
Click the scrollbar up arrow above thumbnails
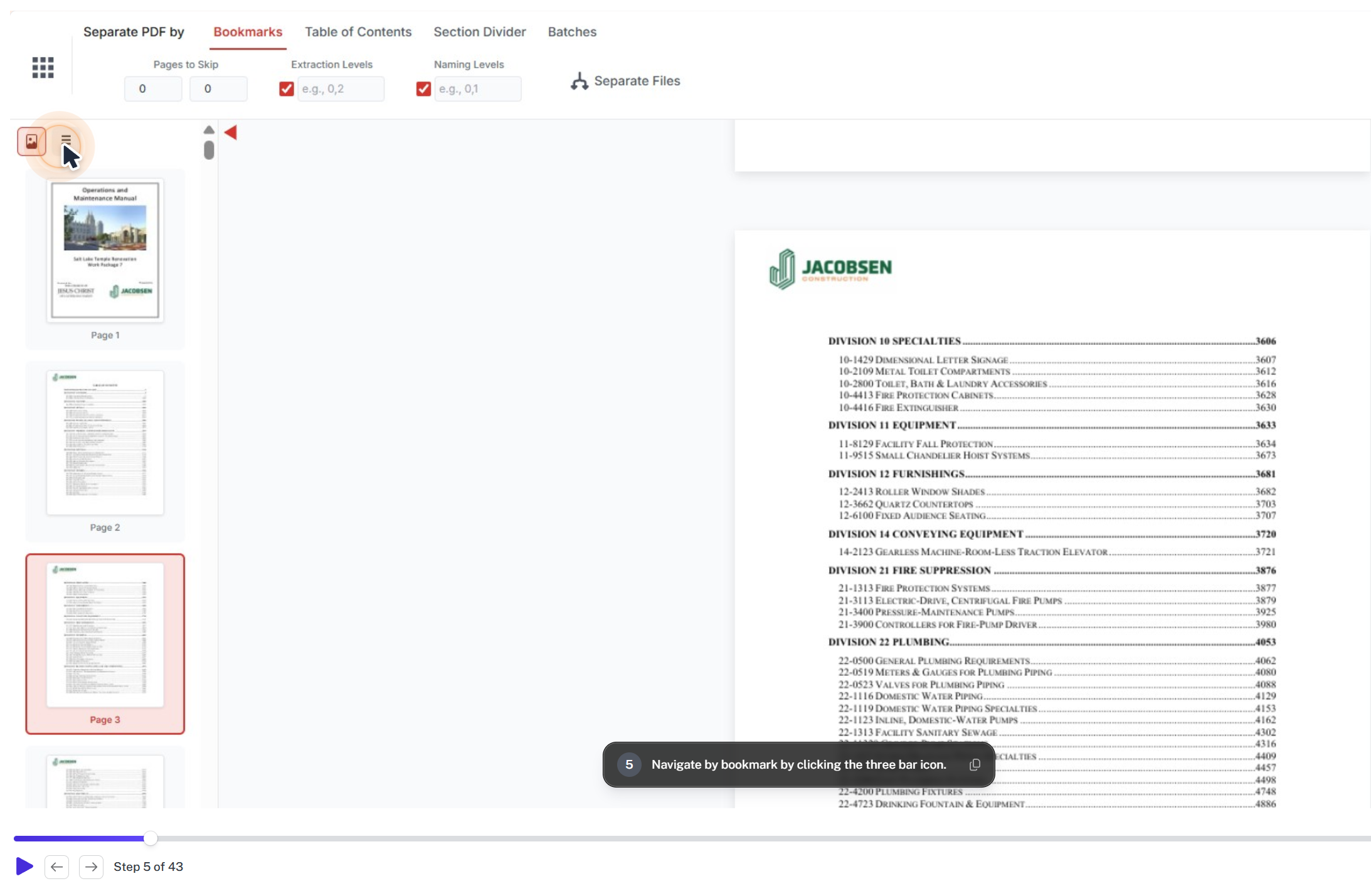[209, 129]
